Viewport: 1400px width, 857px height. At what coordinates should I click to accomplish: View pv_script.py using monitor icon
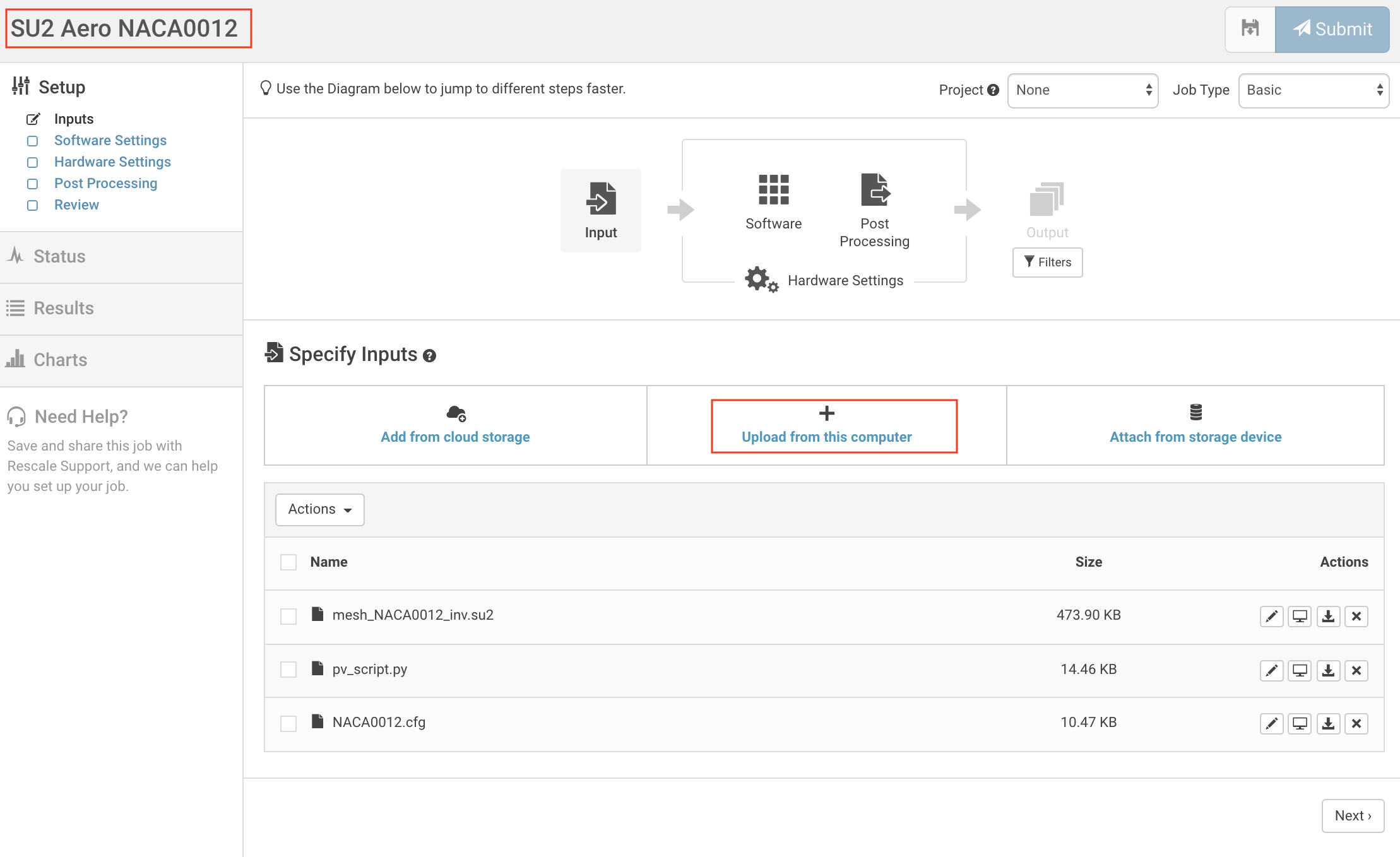click(x=1300, y=670)
